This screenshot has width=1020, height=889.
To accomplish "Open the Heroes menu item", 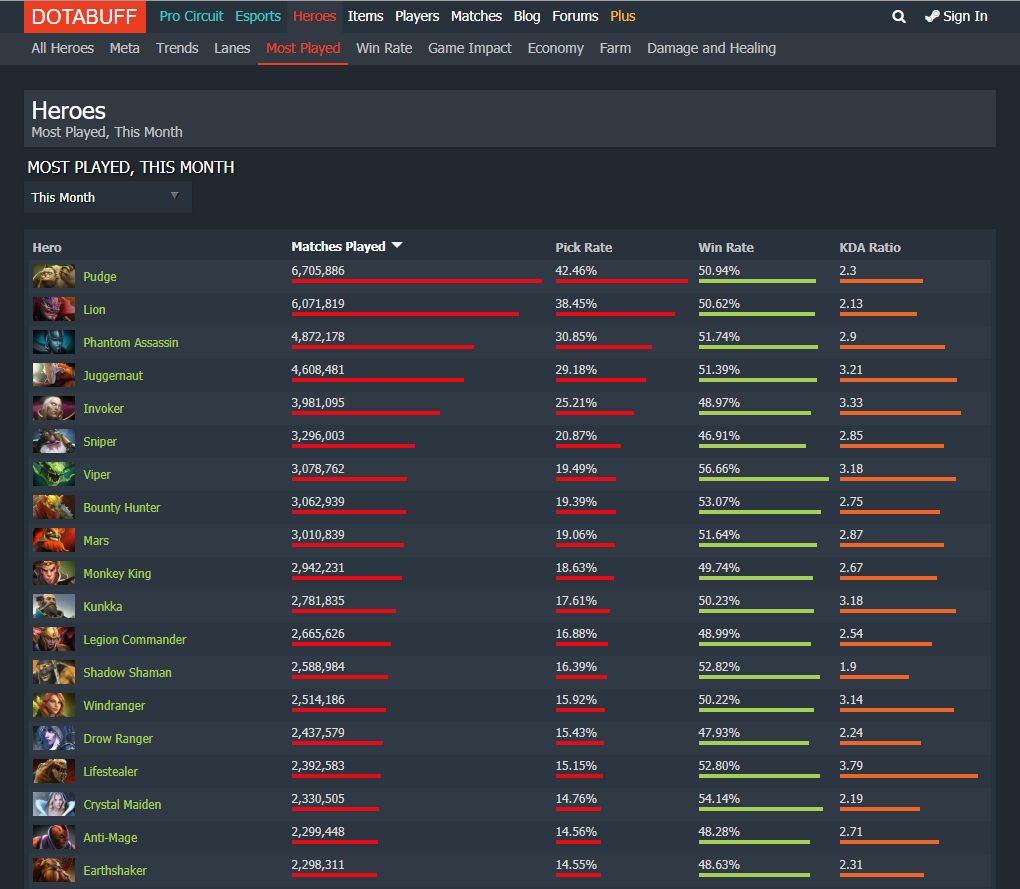I will click(314, 16).
